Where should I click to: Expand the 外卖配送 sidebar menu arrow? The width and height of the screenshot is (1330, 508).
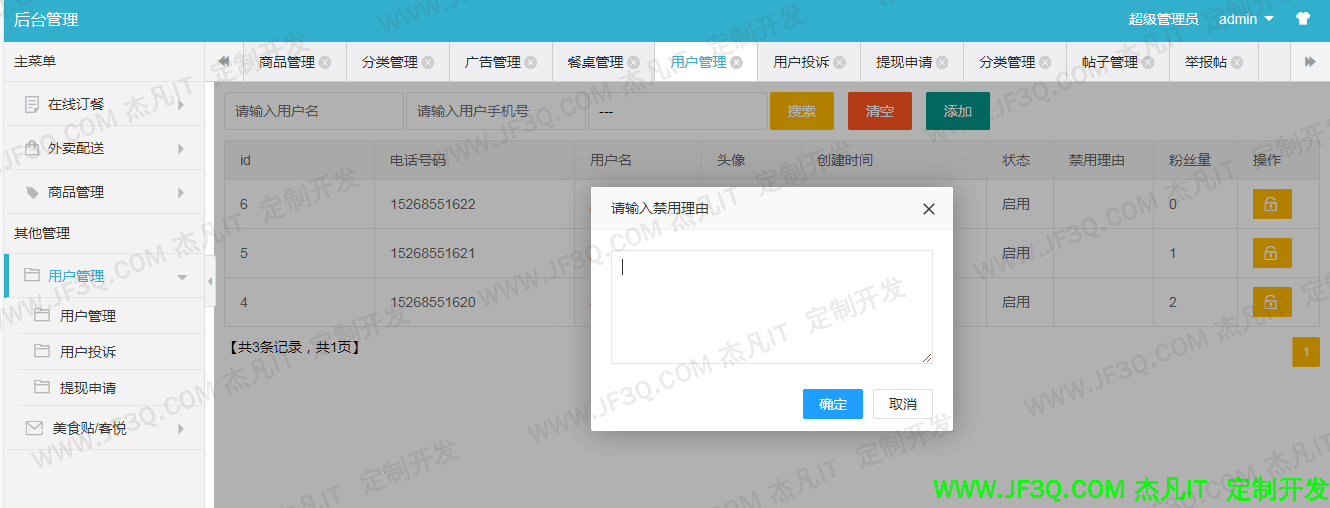(x=181, y=148)
